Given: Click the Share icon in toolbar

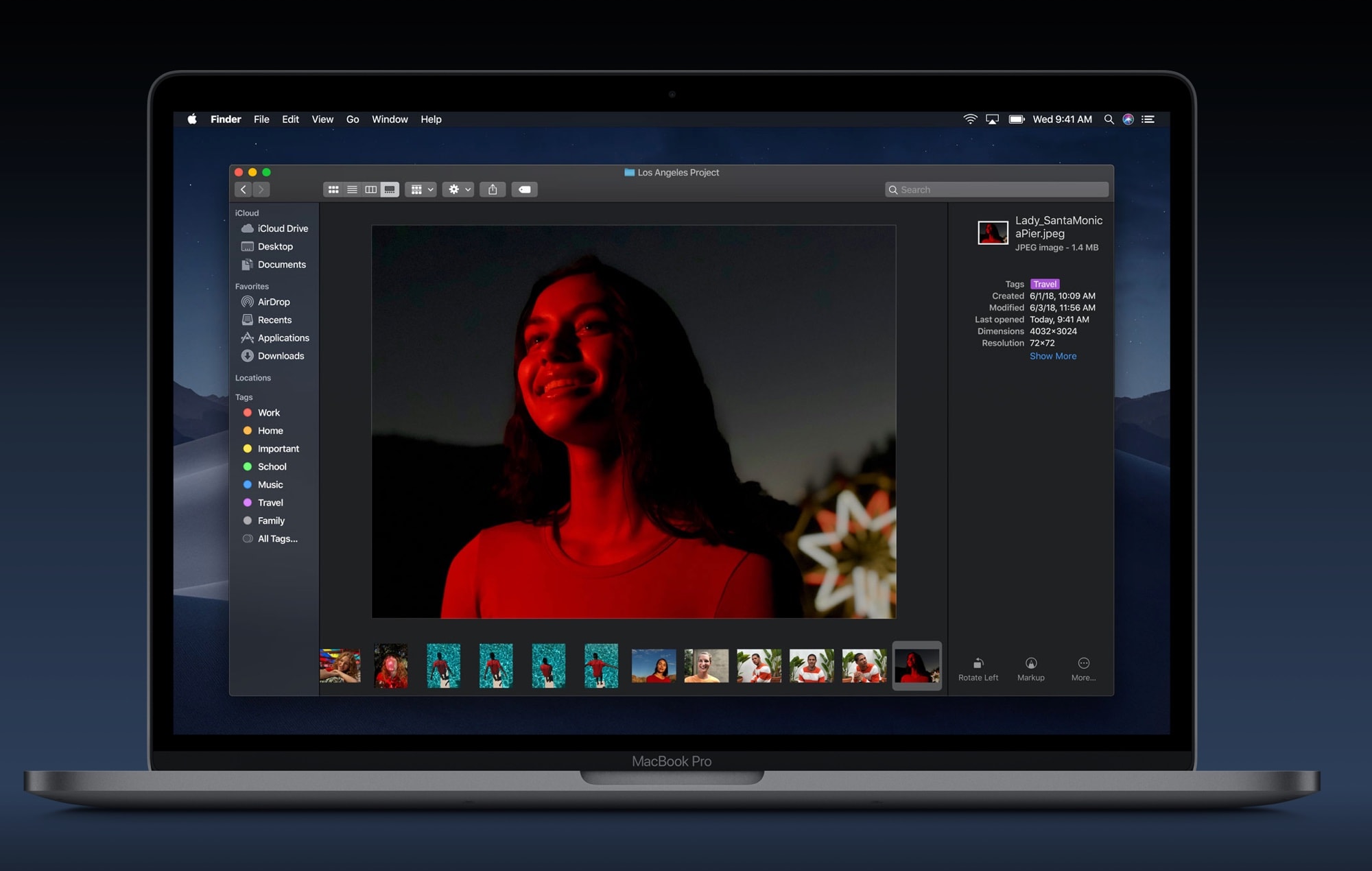Looking at the screenshot, I should pos(492,189).
